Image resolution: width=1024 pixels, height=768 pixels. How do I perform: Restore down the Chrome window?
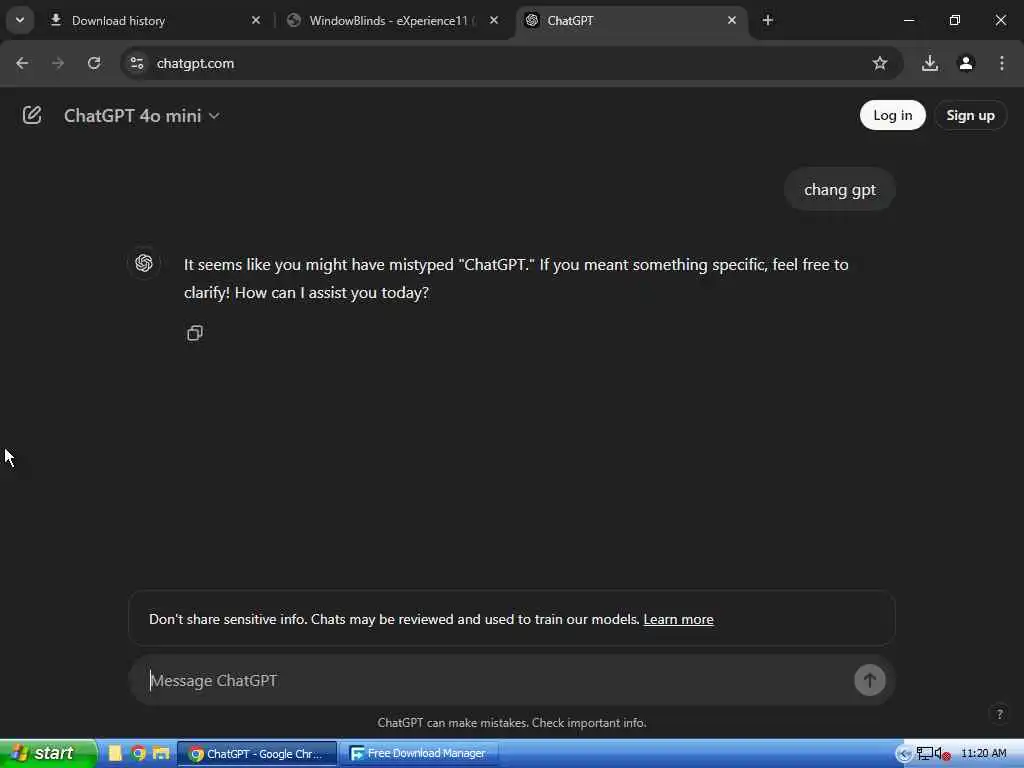954,20
